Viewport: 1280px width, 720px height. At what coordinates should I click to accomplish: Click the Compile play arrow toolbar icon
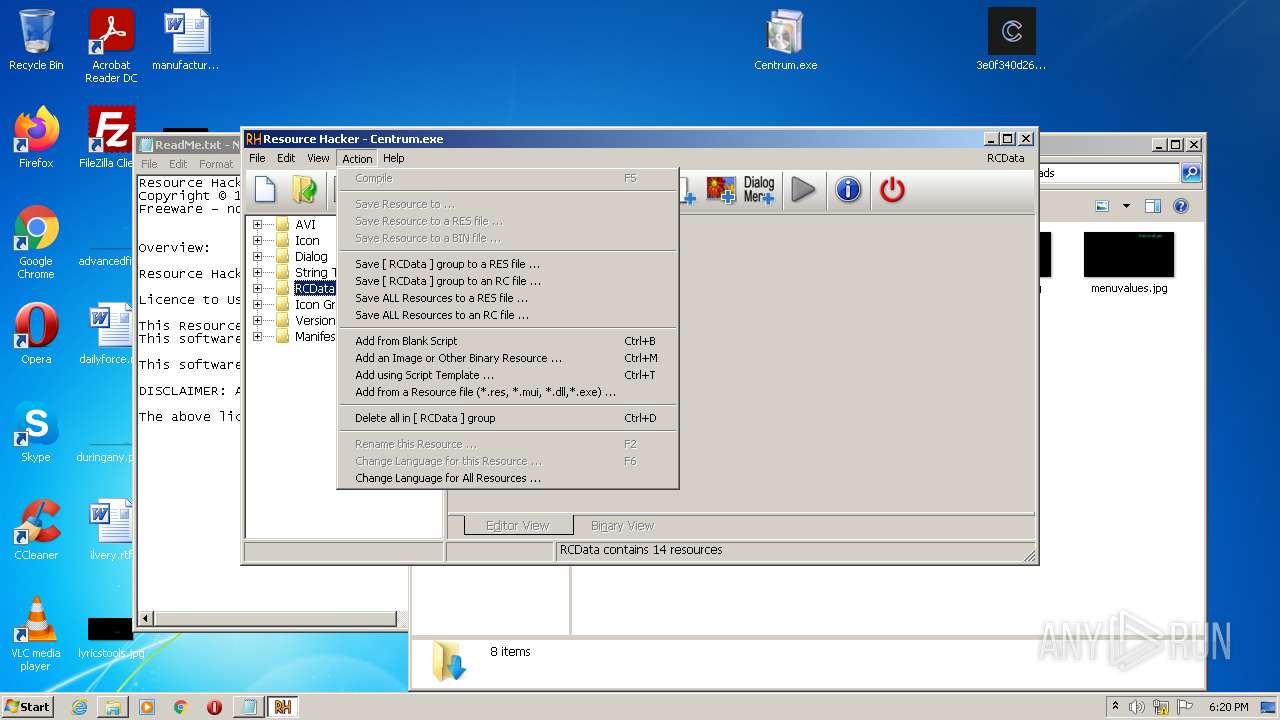coord(803,189)
